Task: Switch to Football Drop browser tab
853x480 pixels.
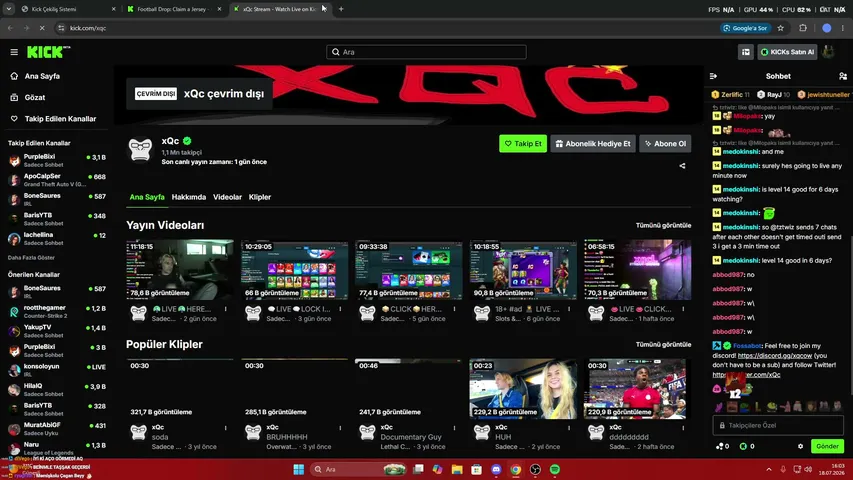Action: tap(172, 9)
